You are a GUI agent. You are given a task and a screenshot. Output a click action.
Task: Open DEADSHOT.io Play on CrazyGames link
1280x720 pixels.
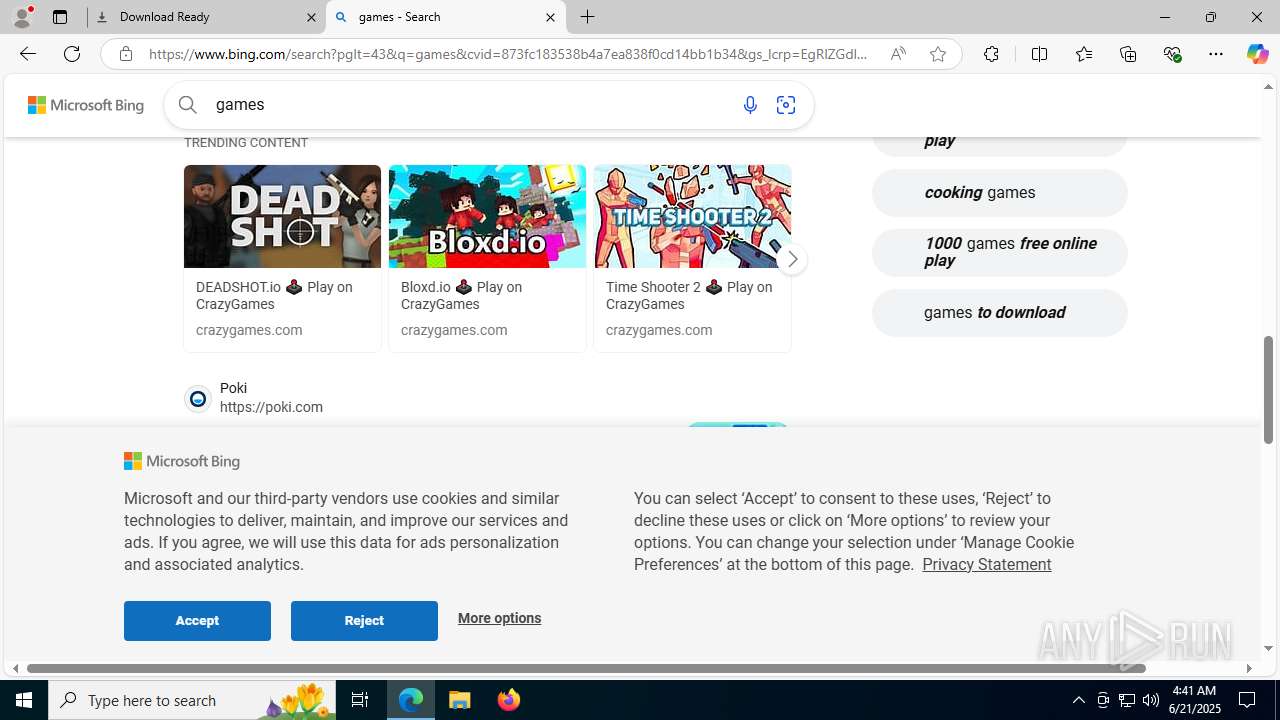274,296
